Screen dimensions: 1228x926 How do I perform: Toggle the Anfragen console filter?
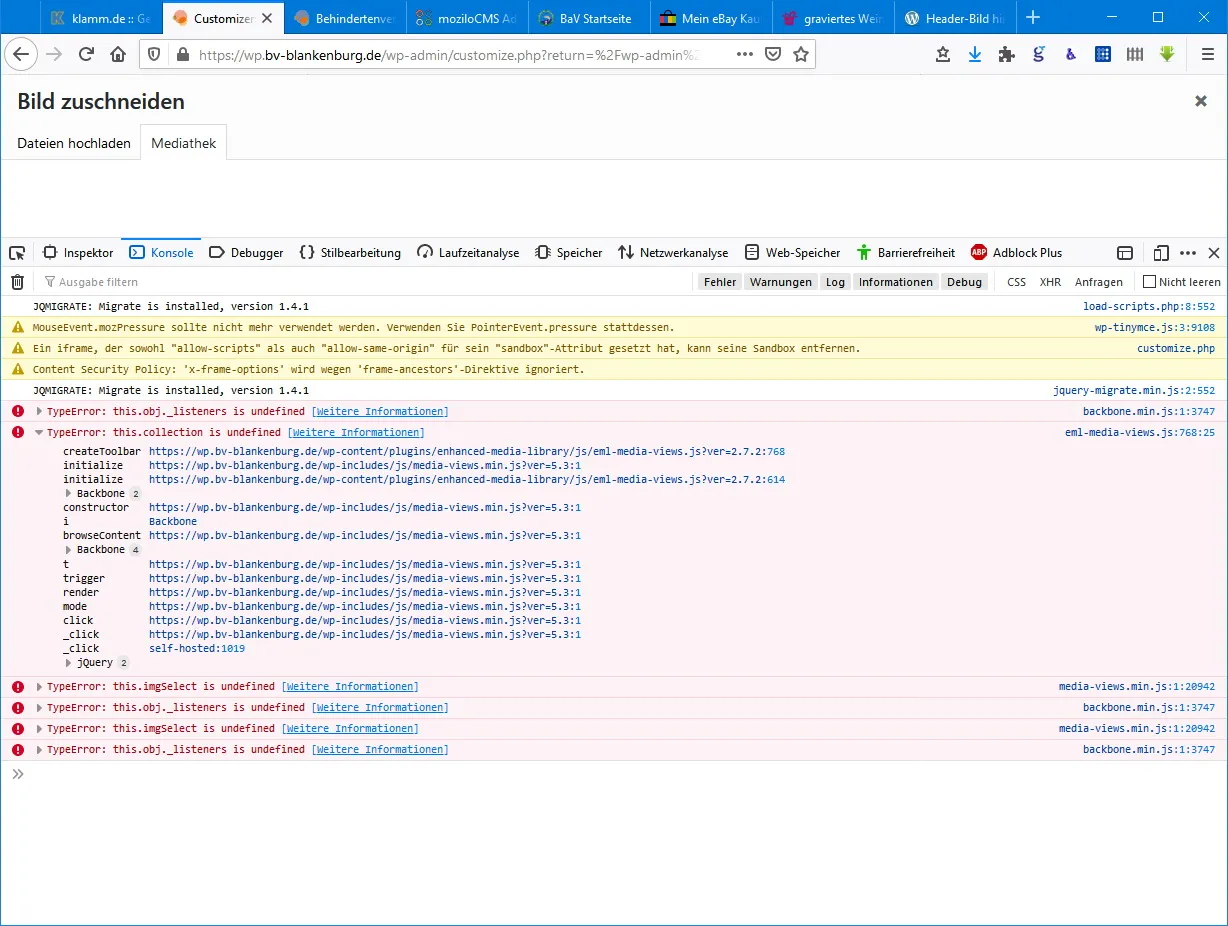point(1099,282)
